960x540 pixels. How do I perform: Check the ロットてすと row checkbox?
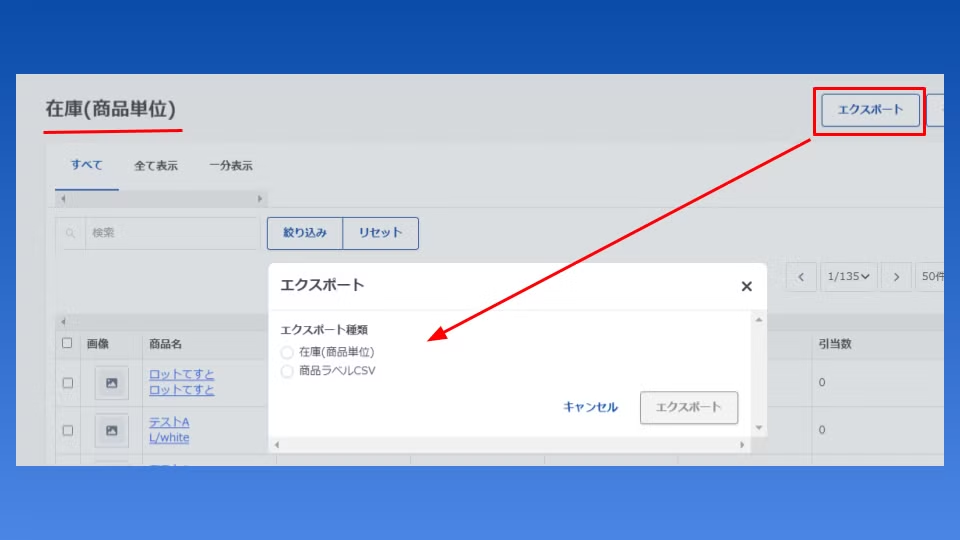68,383
